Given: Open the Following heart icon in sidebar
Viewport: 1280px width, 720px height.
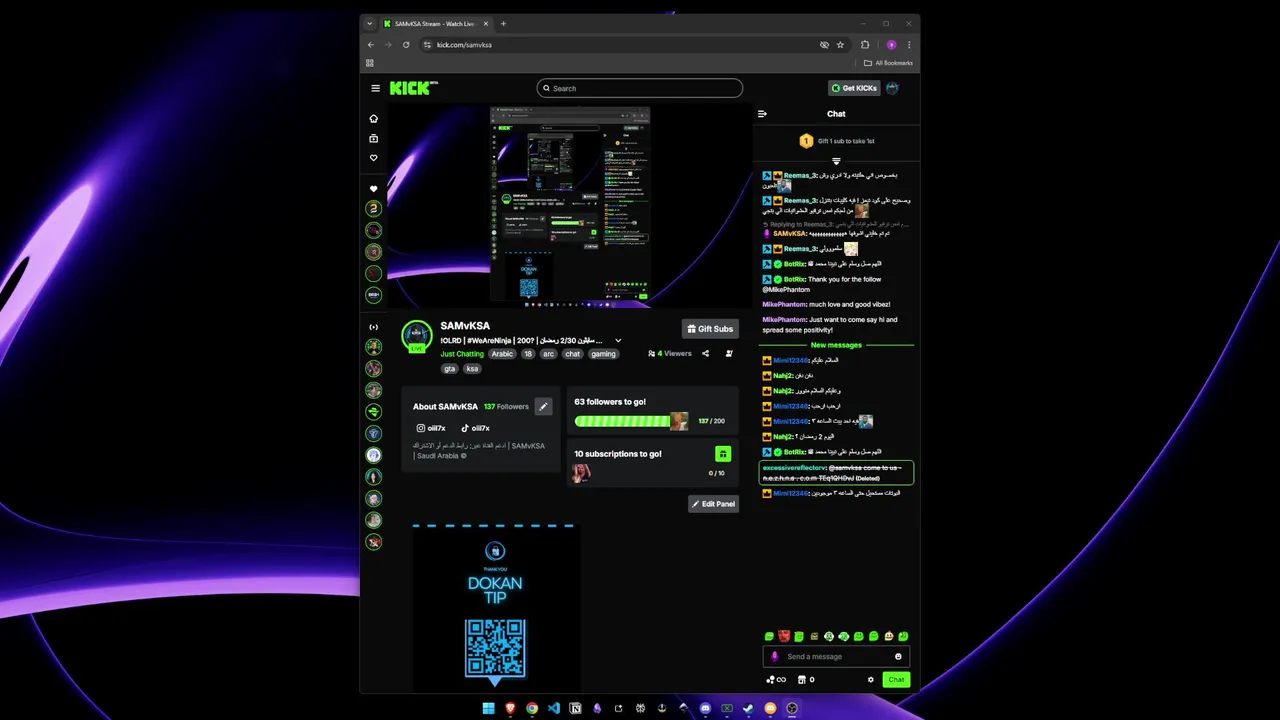Looking at the screenshot, I should 374,158.
